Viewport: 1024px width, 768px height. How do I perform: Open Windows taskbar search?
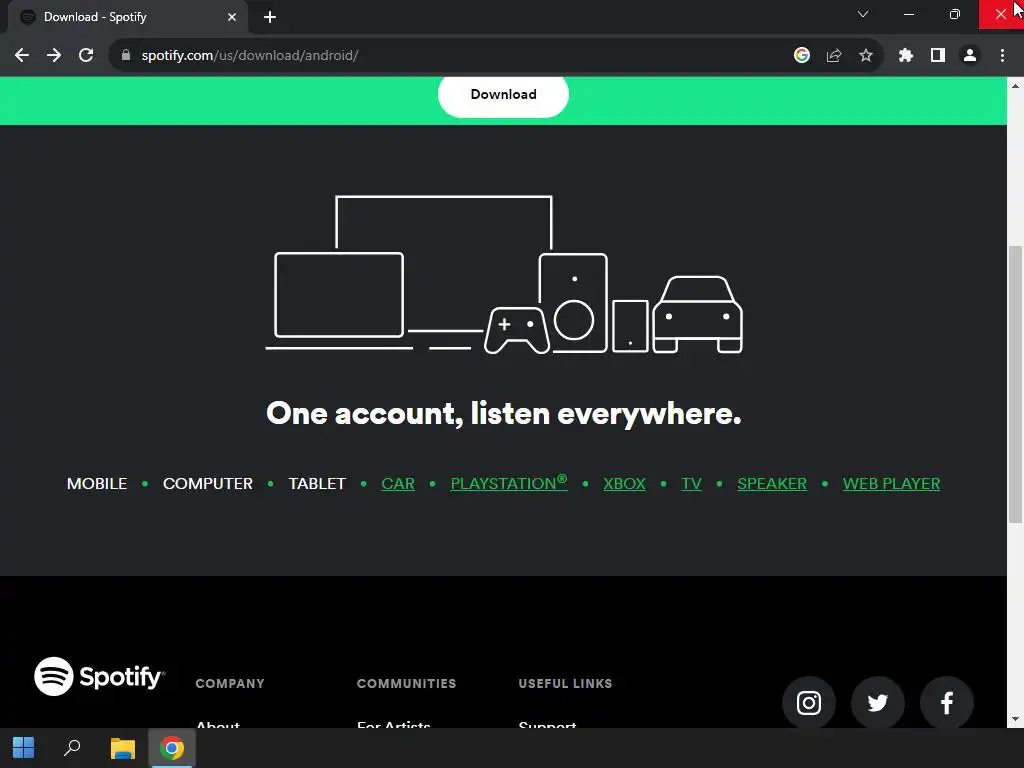(x=72, y=748)
